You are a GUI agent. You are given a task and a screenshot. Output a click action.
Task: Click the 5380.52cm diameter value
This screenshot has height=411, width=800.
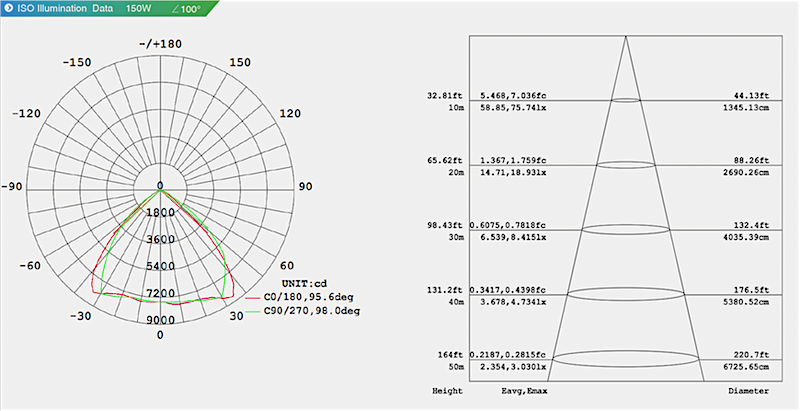pos(746,302)
